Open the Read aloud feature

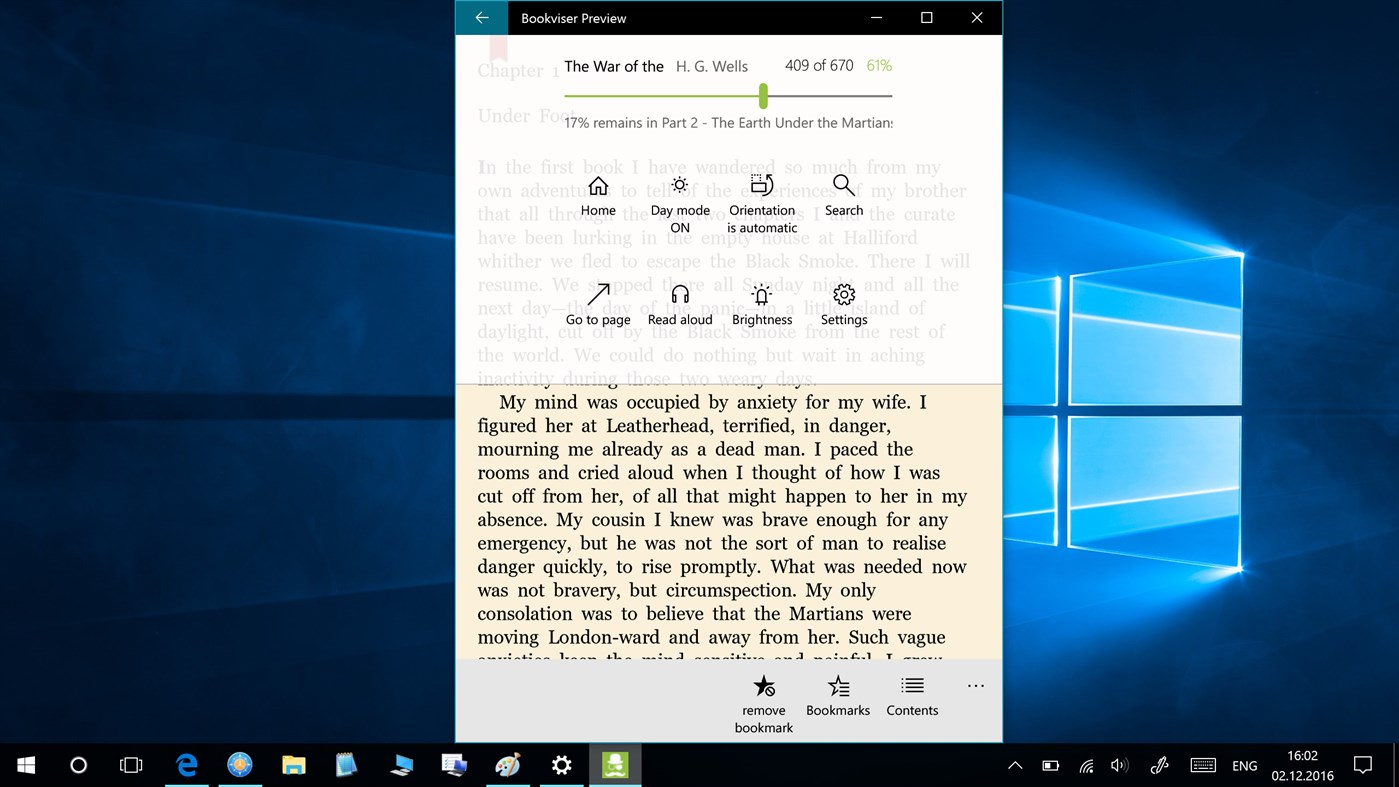click(679, 304)
